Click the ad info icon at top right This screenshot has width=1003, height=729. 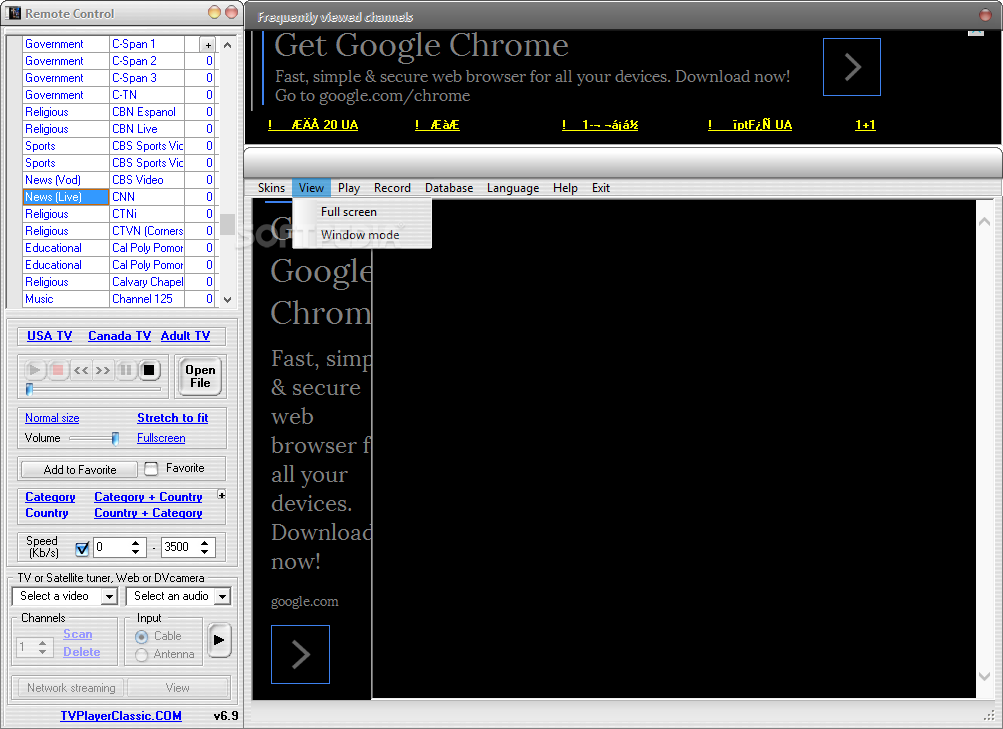click(975, 33)
